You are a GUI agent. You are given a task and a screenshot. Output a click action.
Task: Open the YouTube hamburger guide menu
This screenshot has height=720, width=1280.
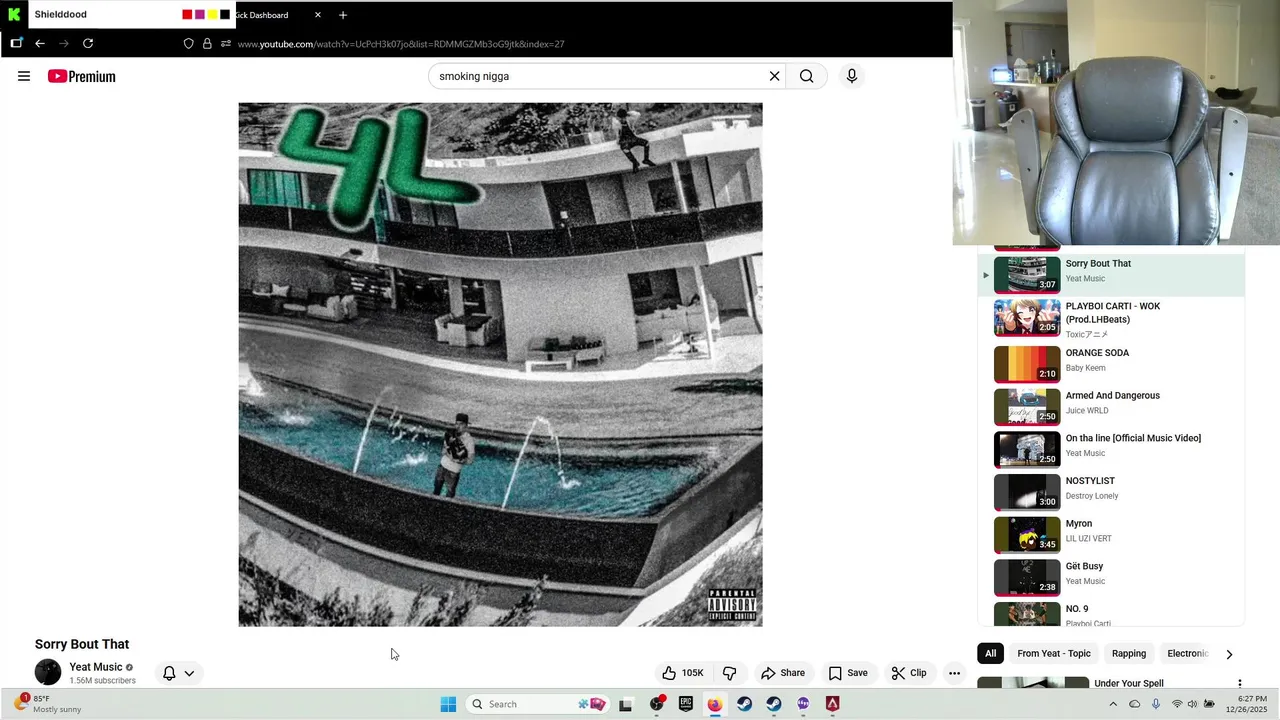pyautogui.click(x=24, y=76)
